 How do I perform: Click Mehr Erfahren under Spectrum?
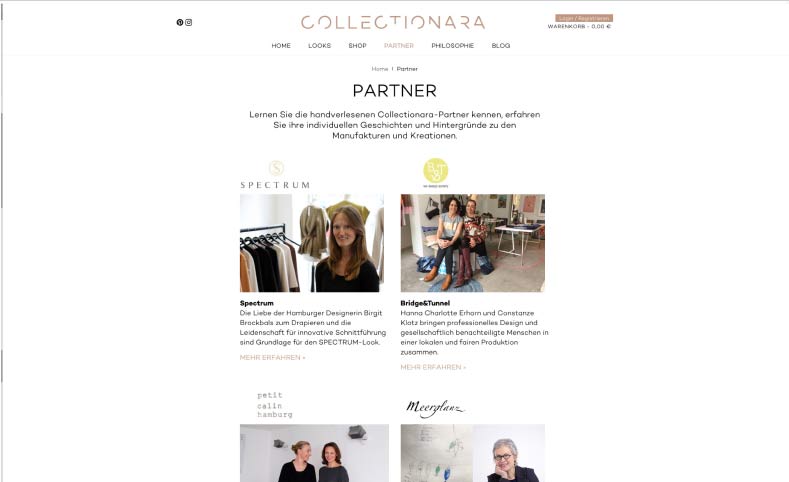click(273, 358)
